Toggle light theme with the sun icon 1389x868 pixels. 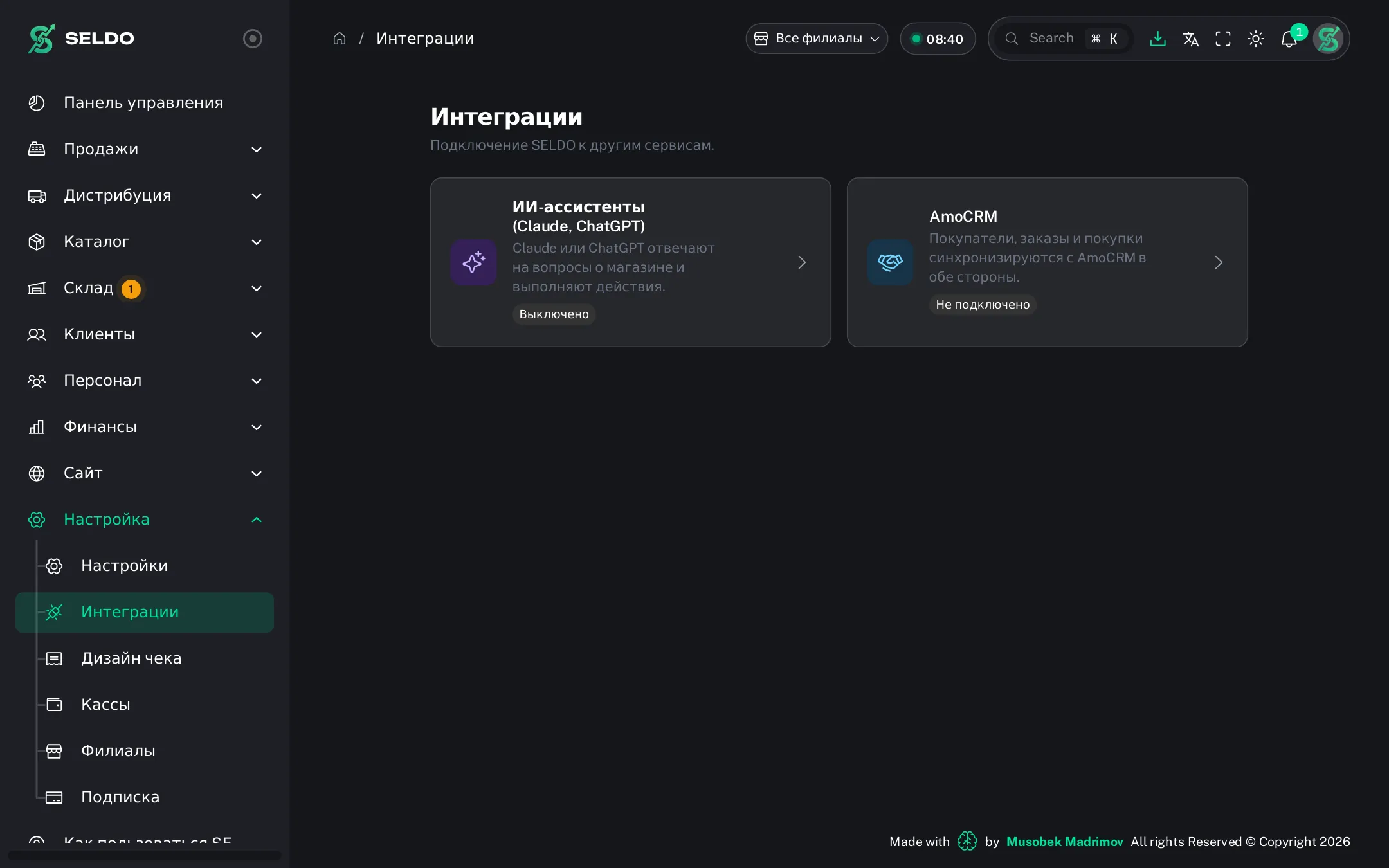coord(1256,39)
